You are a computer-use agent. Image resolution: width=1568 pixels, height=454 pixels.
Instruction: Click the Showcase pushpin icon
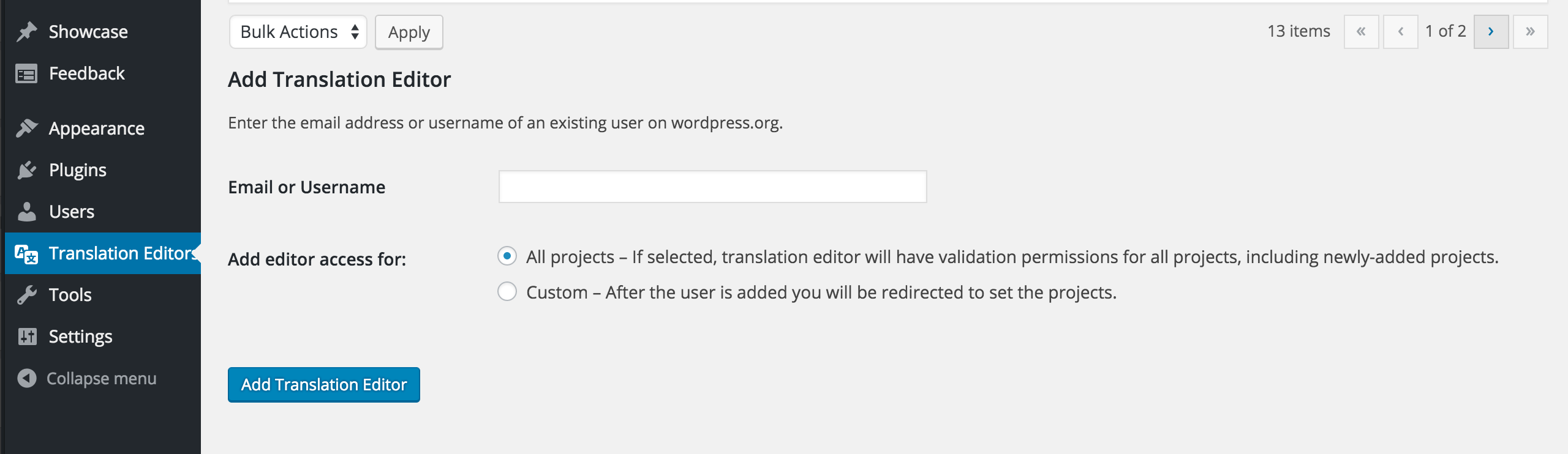click(27, 32)
